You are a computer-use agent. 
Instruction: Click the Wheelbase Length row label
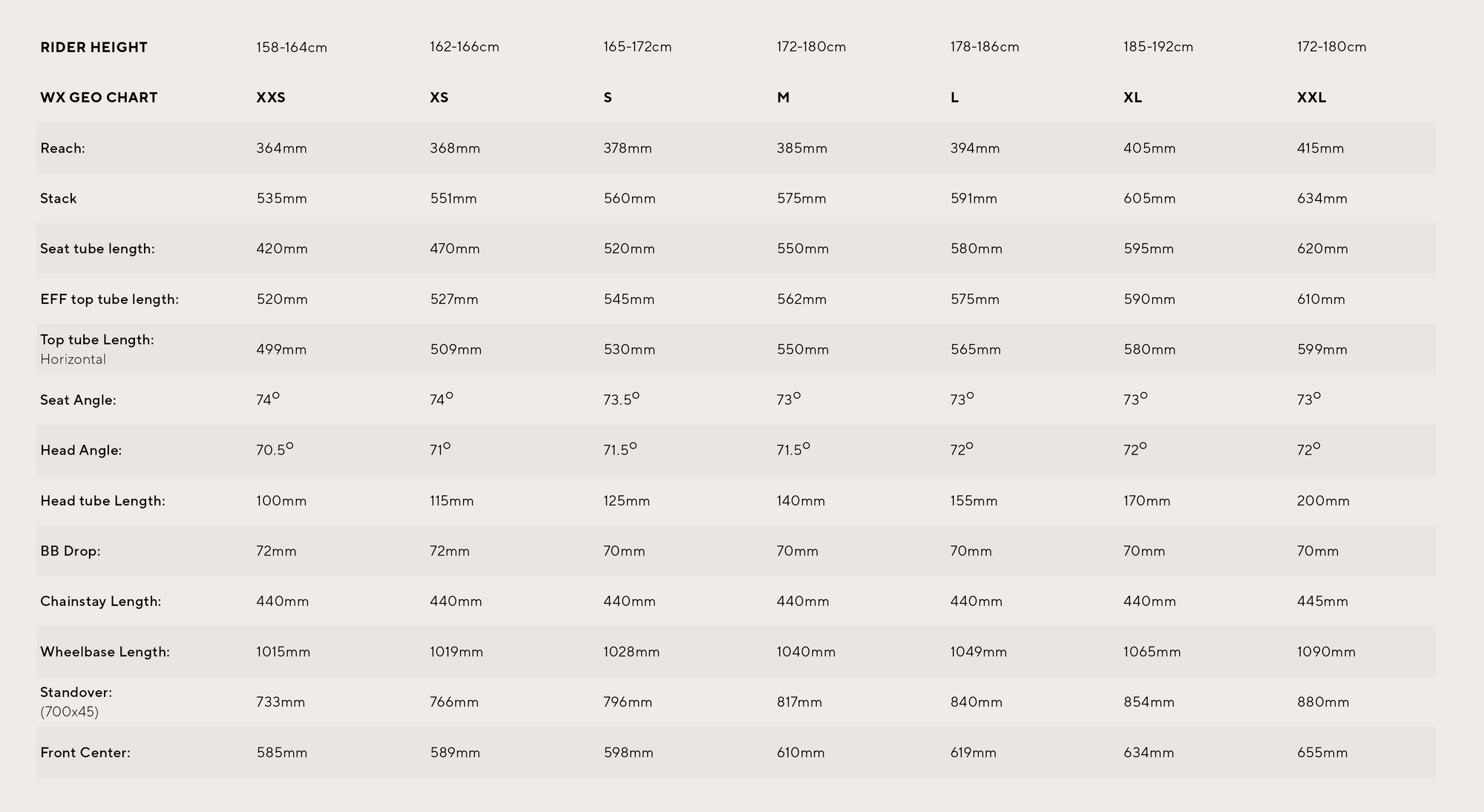point(105,652)
